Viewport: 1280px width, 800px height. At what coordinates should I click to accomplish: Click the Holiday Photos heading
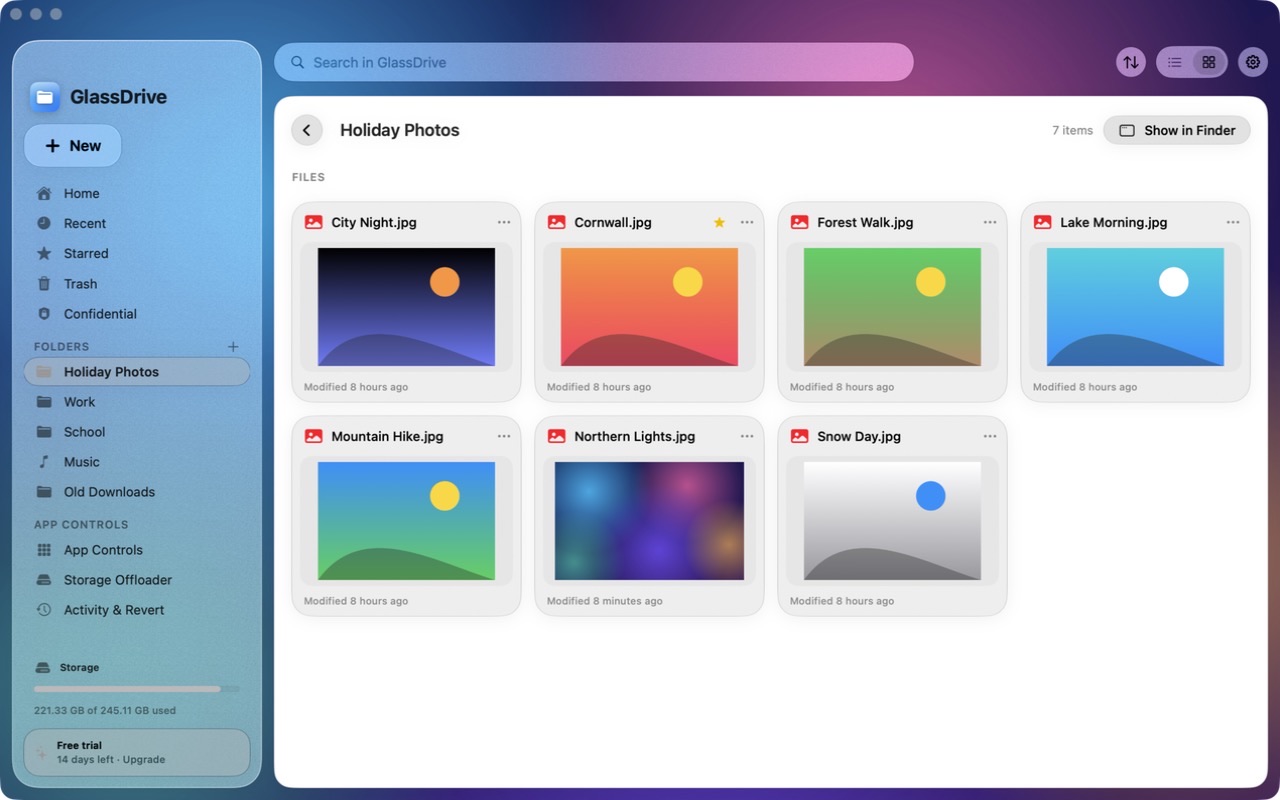(400, 130)
